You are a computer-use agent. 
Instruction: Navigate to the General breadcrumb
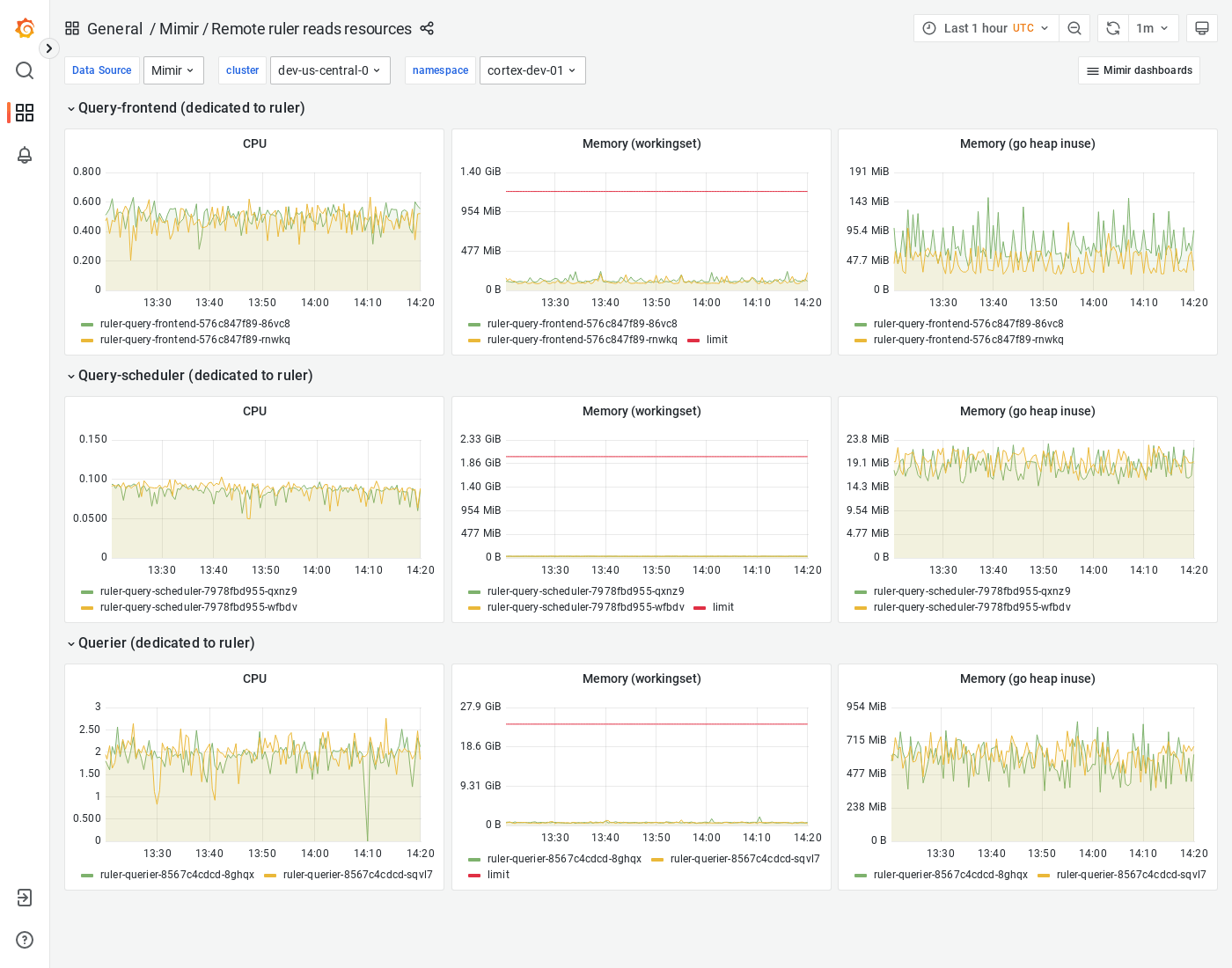[115, 28]
